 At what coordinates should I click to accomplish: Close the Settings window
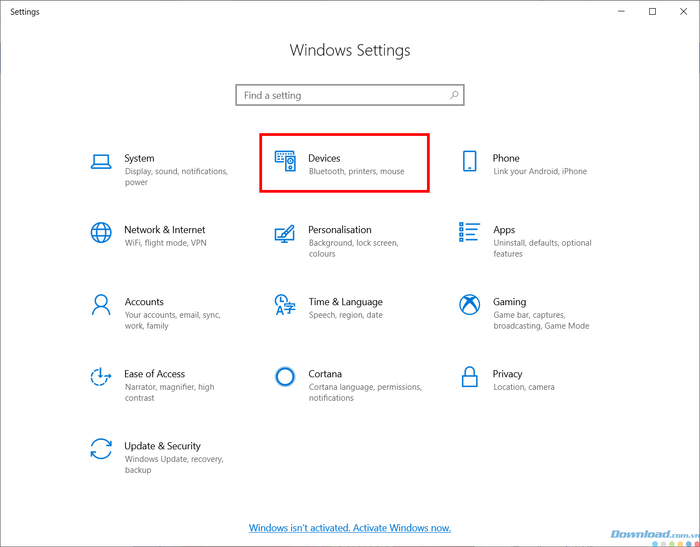click(x=683, y=12)
